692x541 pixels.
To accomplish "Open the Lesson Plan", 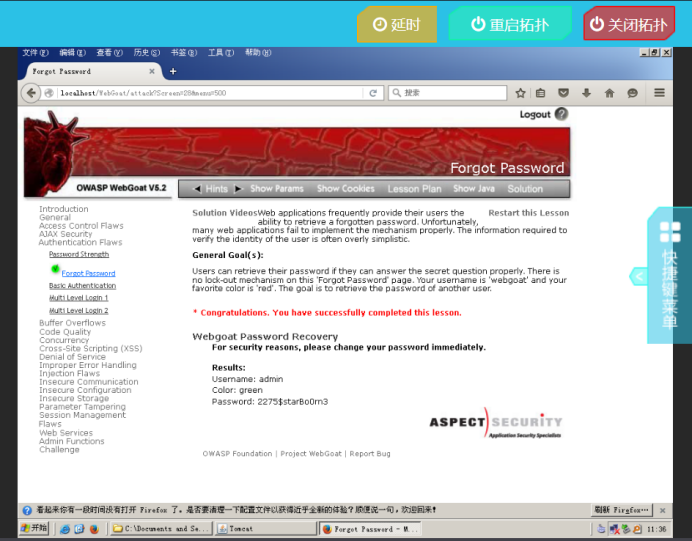I will pyautogui.click(x=414, y=189).
